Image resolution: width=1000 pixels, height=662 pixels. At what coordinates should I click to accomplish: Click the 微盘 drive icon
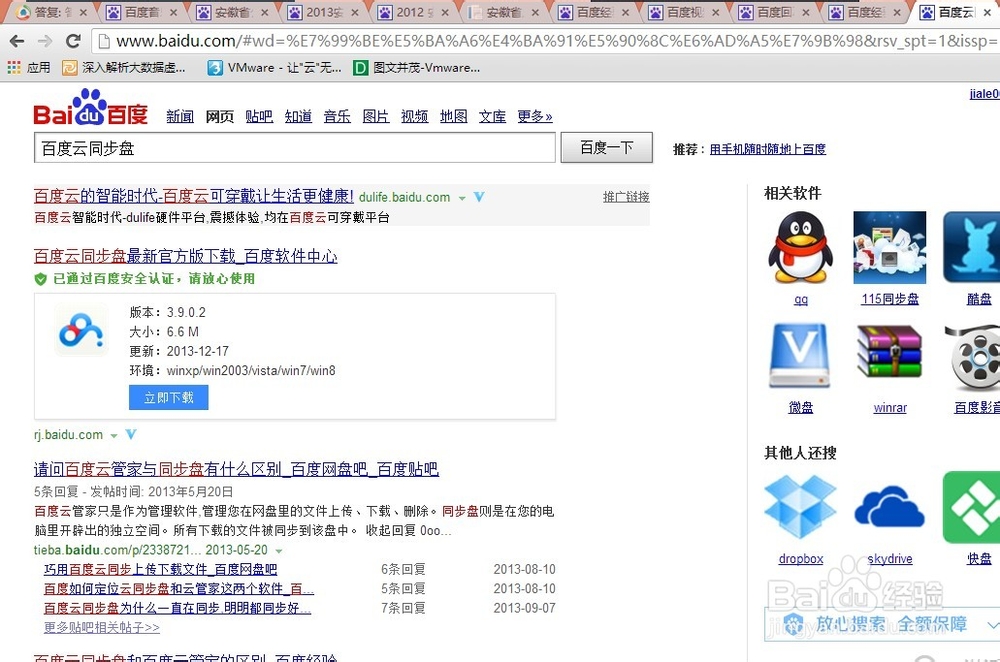click(x=800, y=356)
